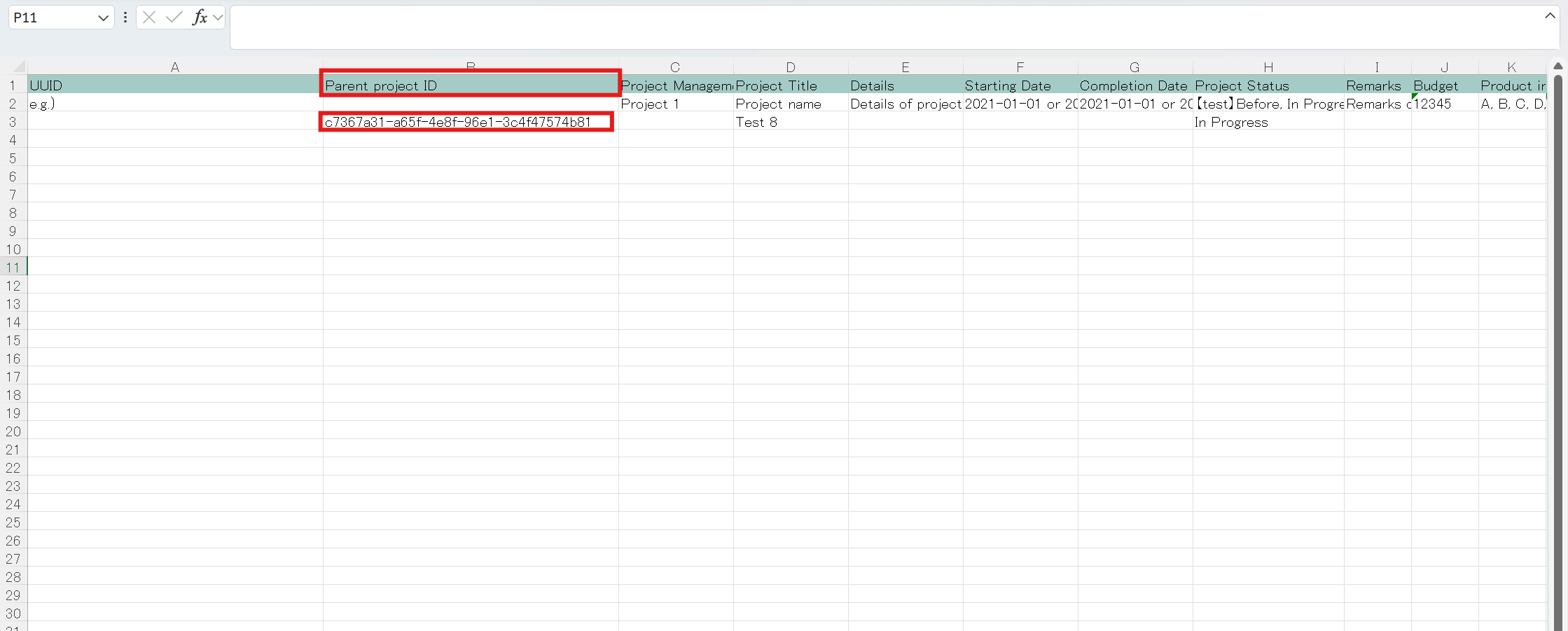Click the vertical scrollbar track
The height and width of the screenshot is (631, 1568).
point(1557,350)
